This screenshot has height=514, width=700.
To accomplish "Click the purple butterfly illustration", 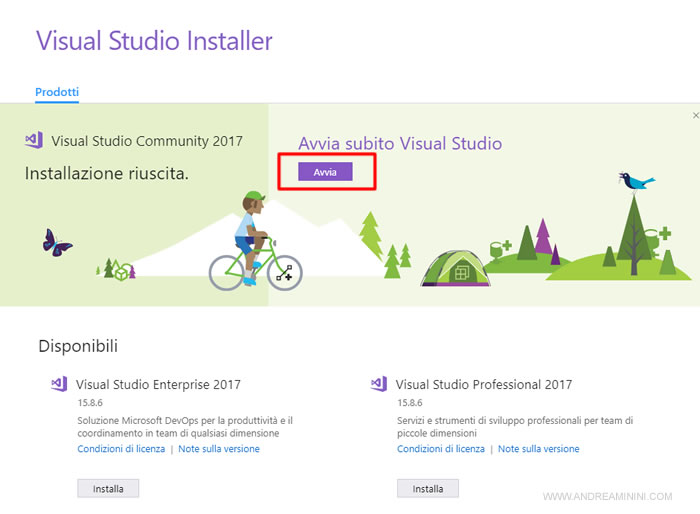I will [x=57, y=241].
